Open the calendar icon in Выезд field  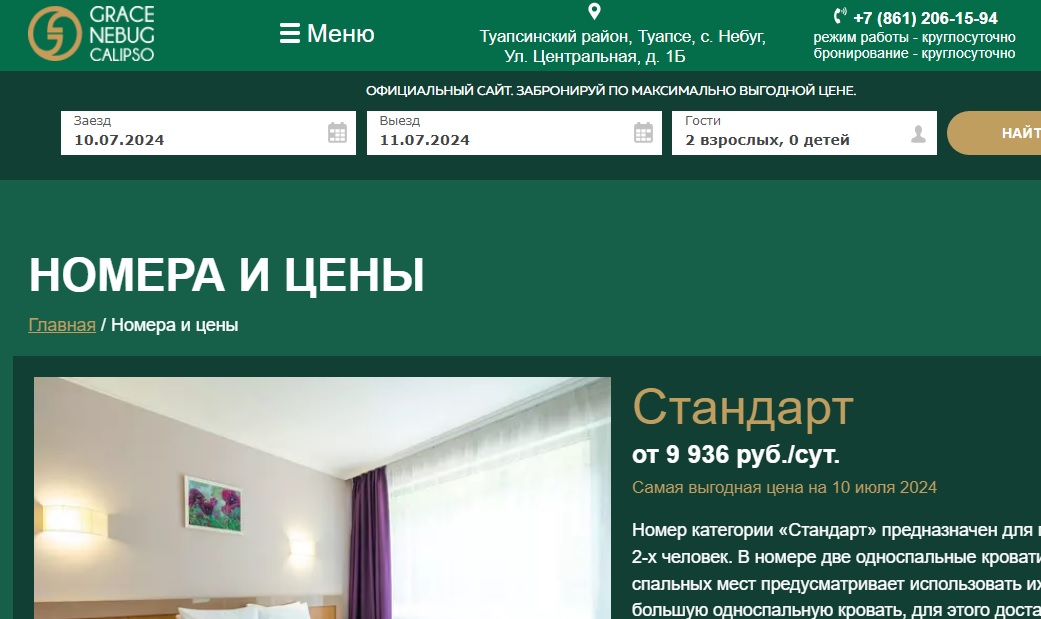click(x=643, y=133)
